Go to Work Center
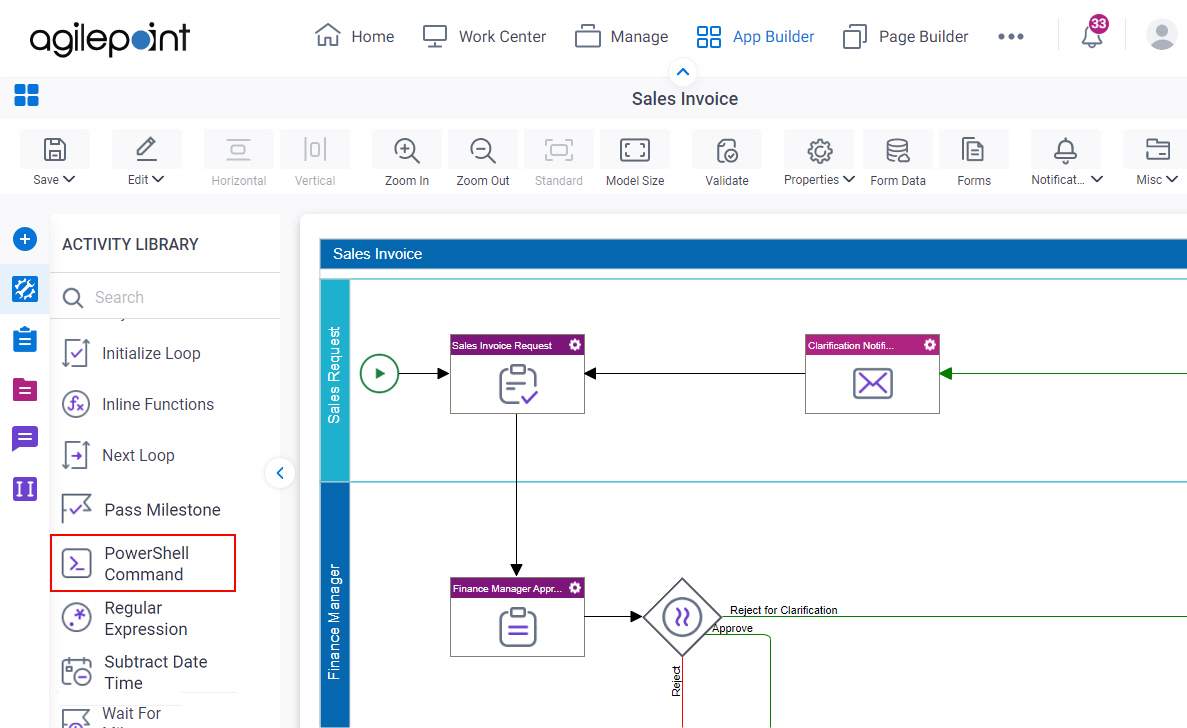Image resolution: width=1187 pixels, height=728 pixels. (x=484, y=36)
